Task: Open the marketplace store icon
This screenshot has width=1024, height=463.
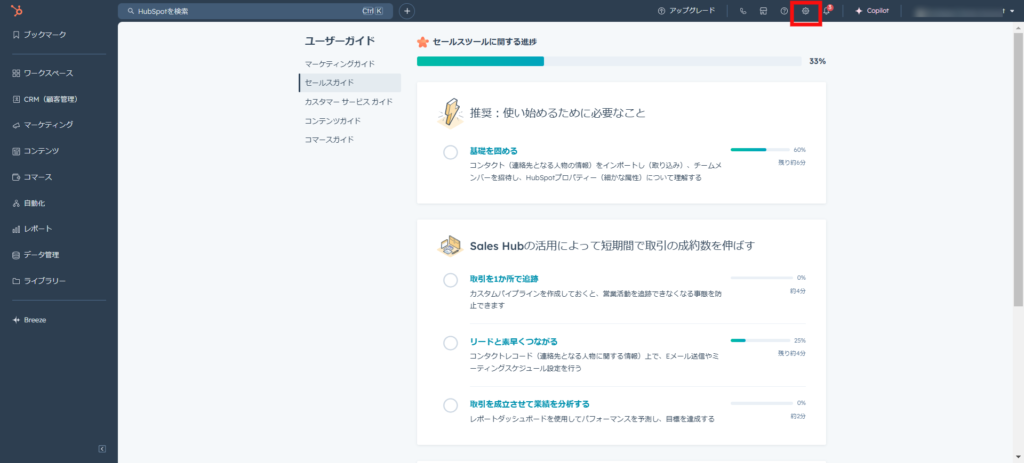Action: click(x=763, y=11)
